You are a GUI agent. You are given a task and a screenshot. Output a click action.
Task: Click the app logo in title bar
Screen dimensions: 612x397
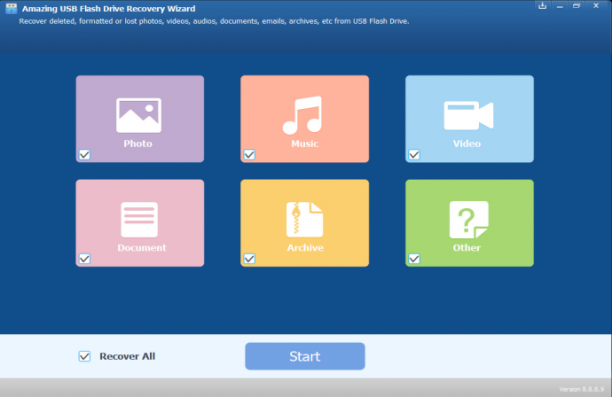pos(11,8)
